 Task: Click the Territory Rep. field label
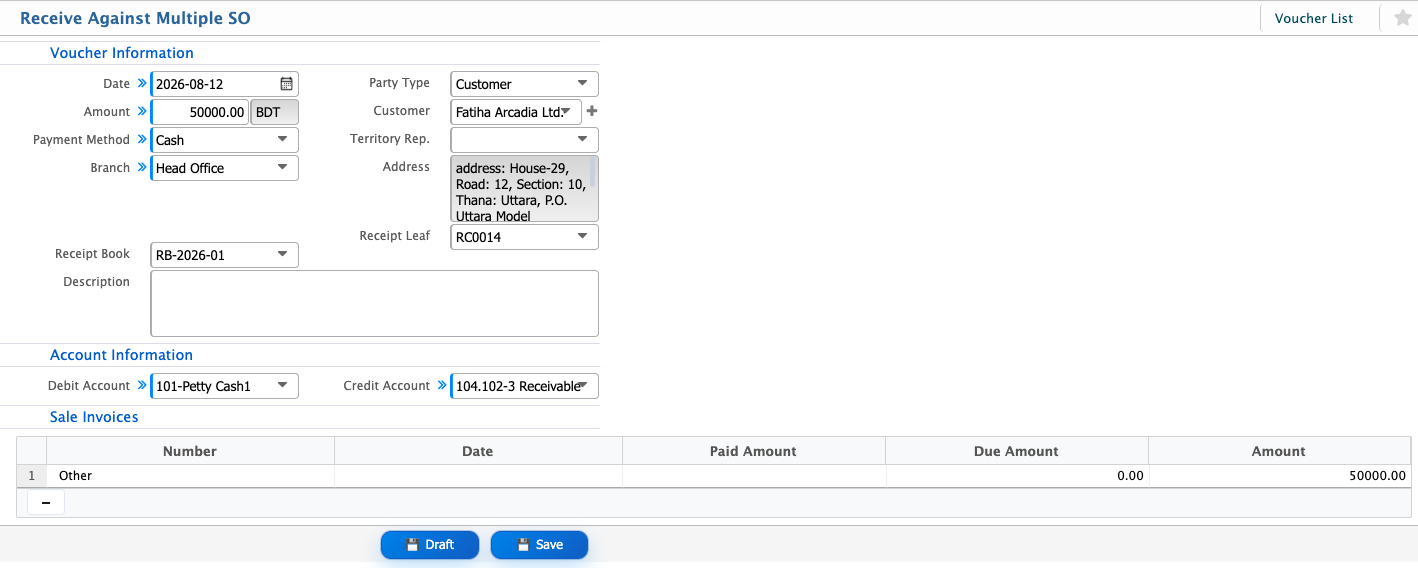coord(390,139)
